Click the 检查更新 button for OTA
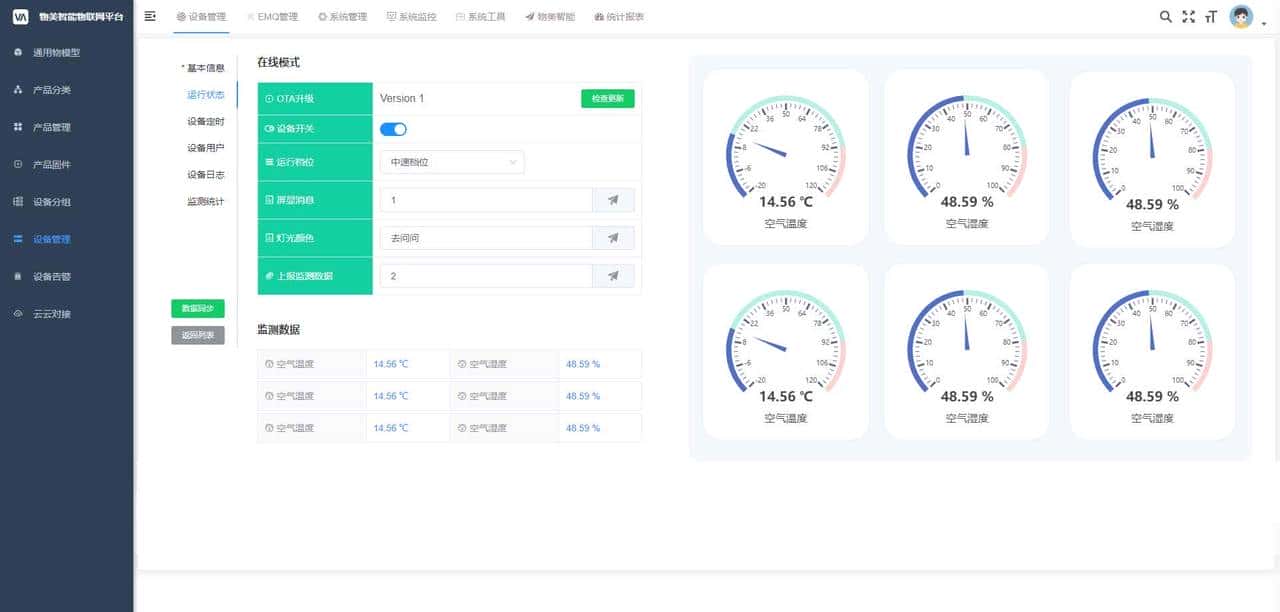 pos(607,99)
